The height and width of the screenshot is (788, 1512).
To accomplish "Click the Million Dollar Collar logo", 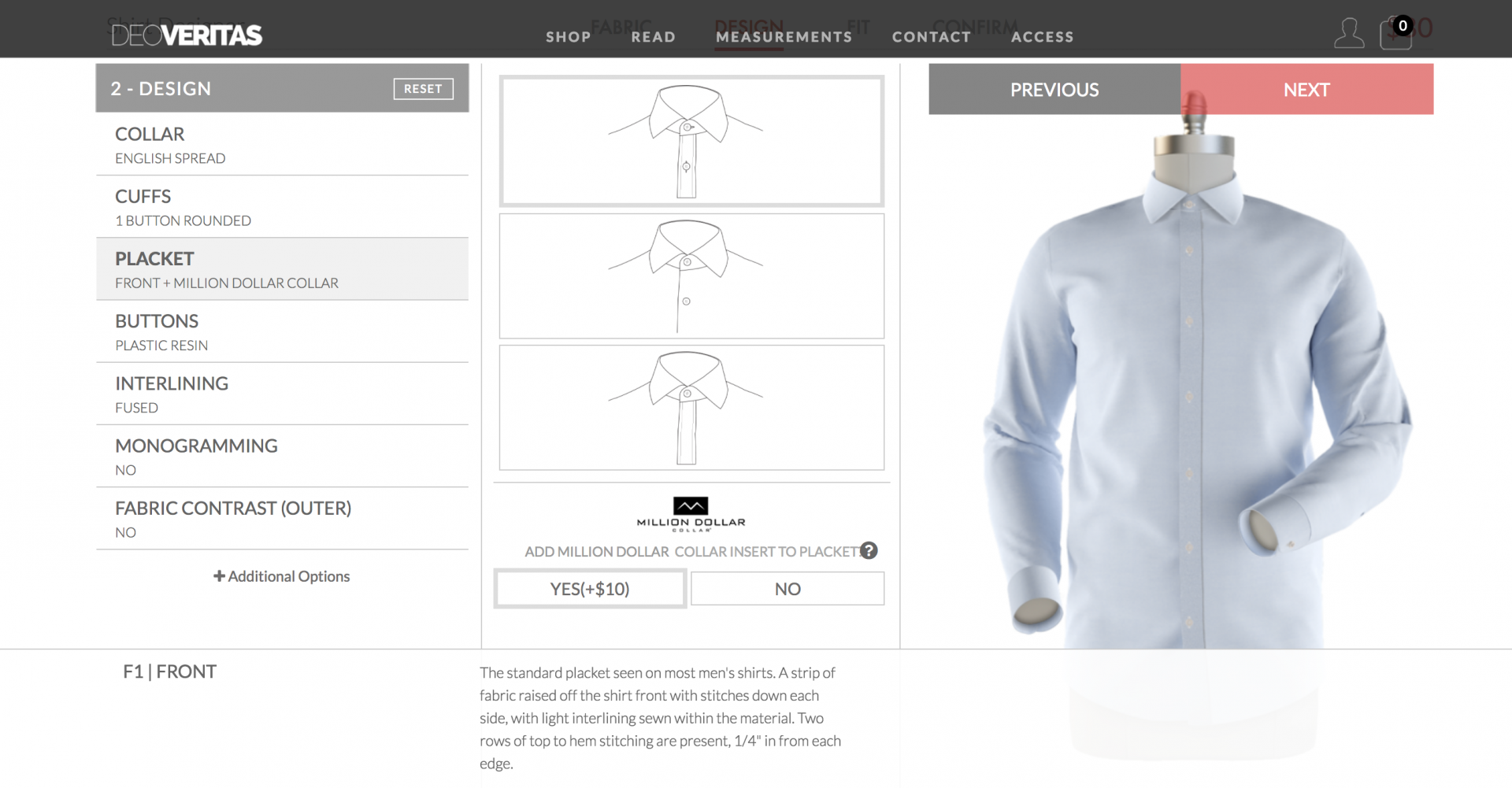I will 691,515.
